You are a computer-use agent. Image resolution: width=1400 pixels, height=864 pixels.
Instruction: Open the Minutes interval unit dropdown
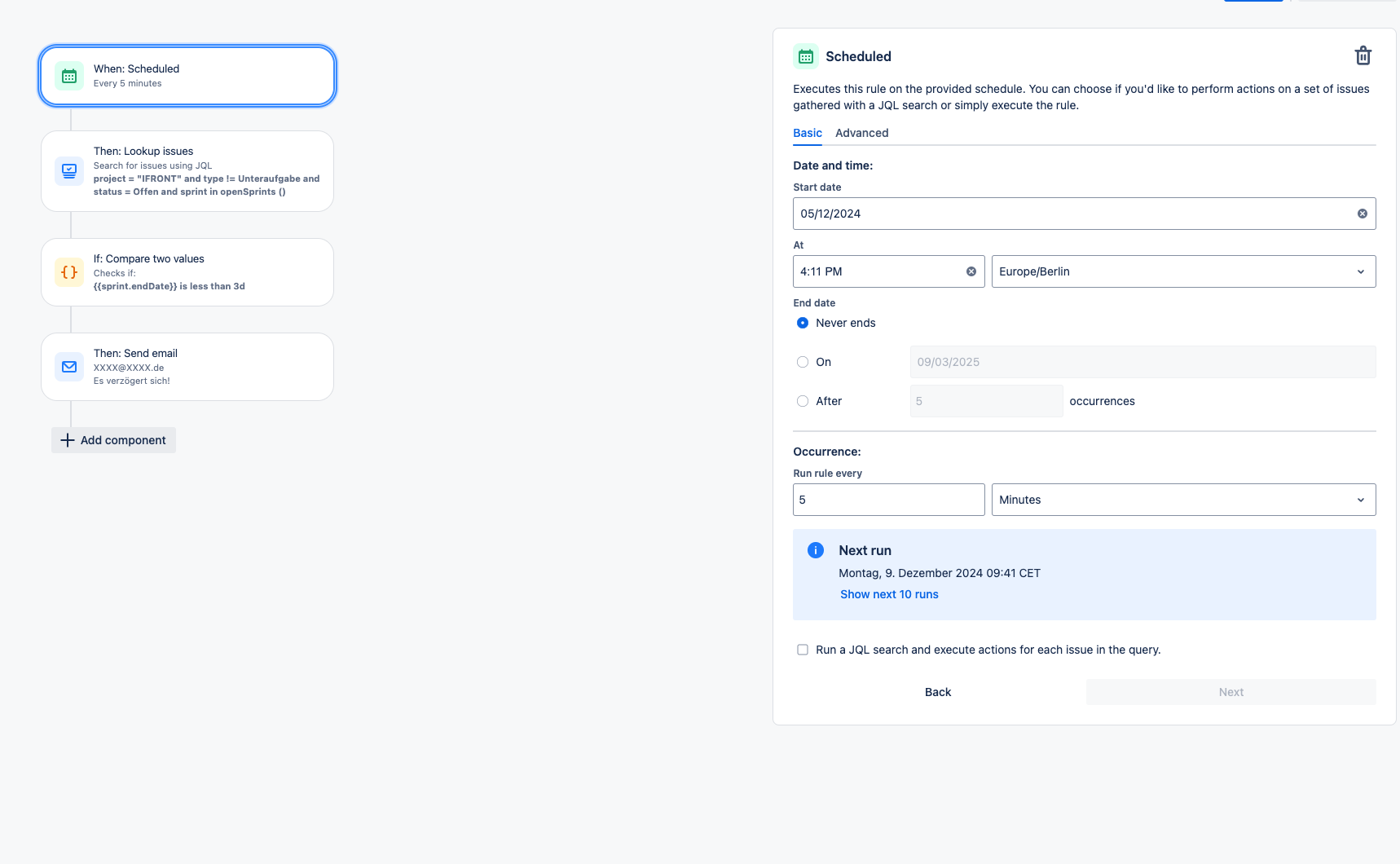[x=1183, y=500]
